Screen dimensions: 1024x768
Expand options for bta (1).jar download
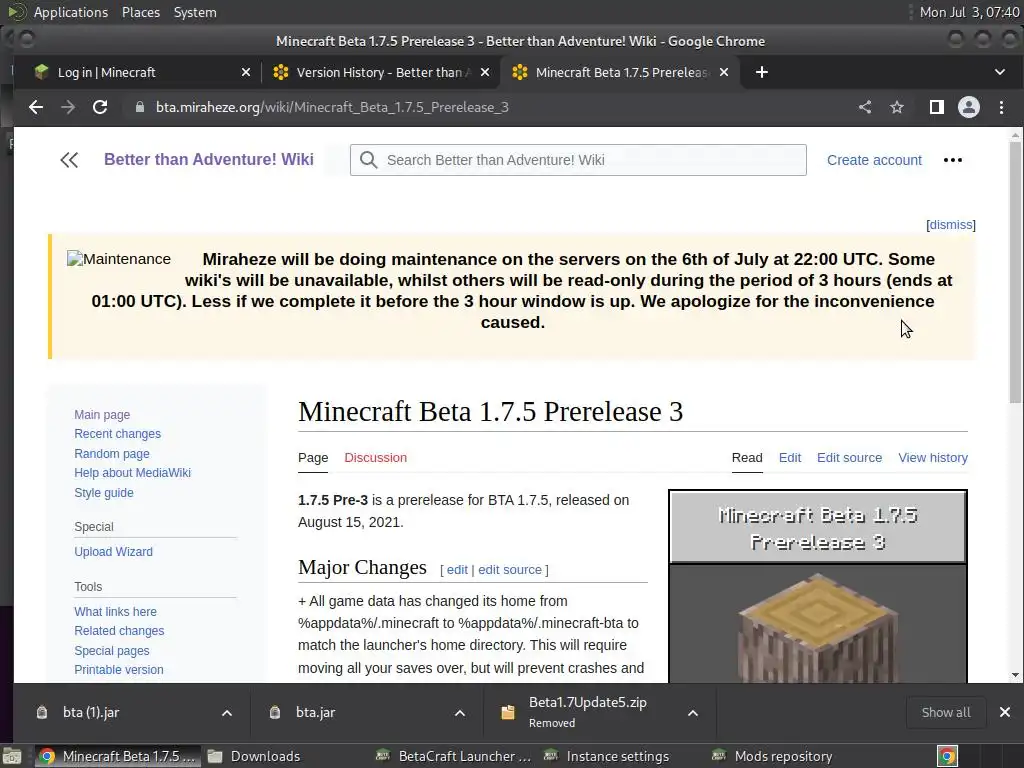pyautogui.click(x=227, y=713)
